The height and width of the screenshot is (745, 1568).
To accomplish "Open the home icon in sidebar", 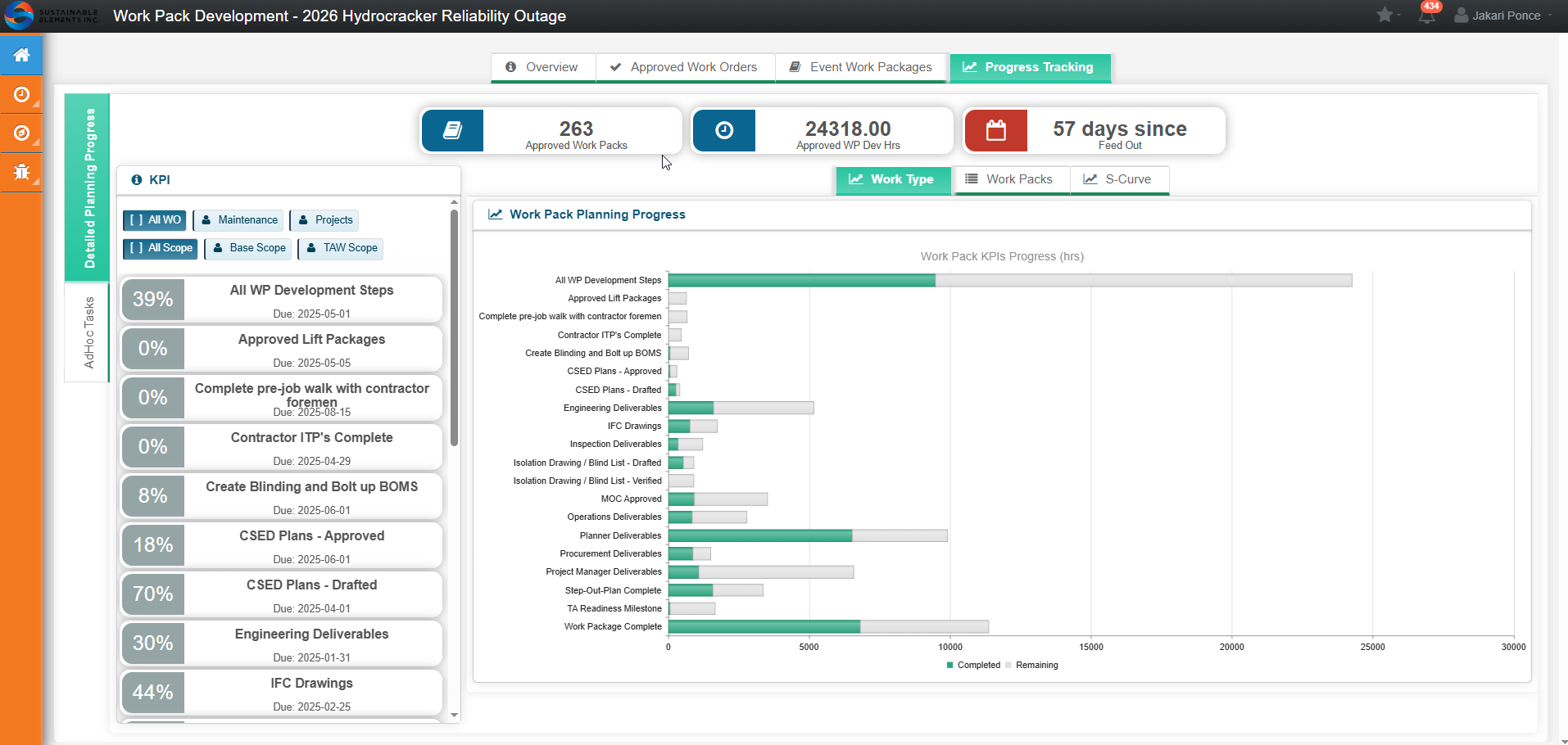I will tap(21, 54).
